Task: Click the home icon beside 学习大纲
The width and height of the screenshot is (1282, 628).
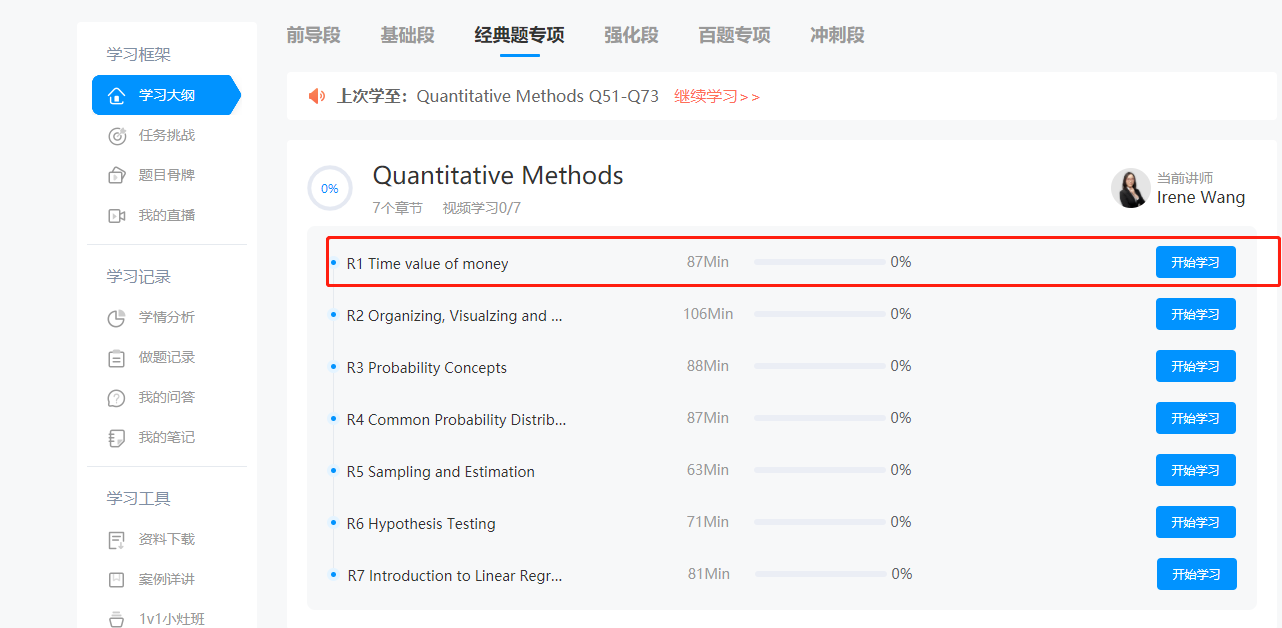Action: pos(117,96)
